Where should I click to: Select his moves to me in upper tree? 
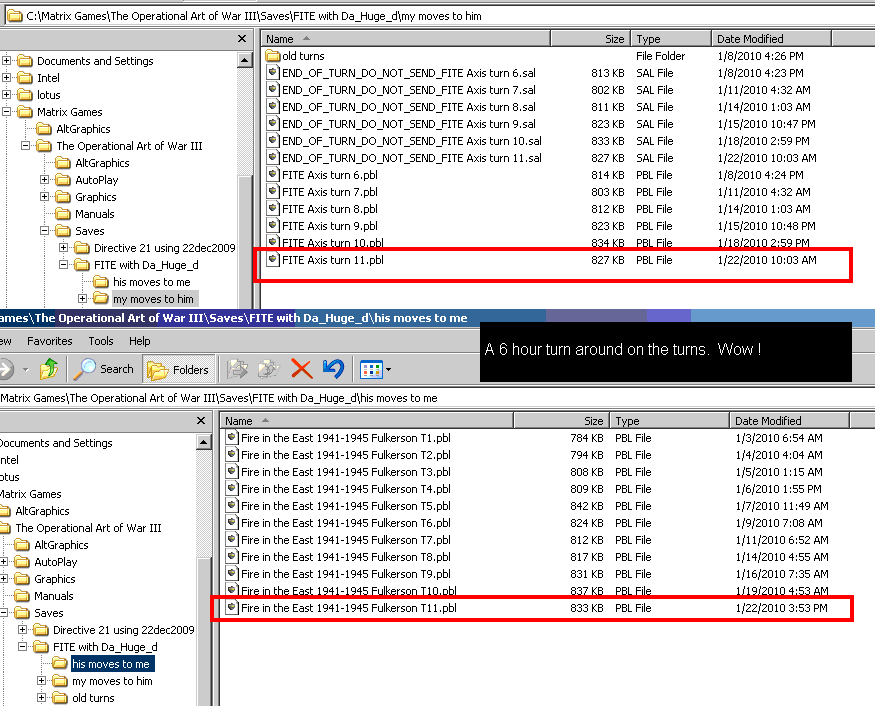pos(151,282)
